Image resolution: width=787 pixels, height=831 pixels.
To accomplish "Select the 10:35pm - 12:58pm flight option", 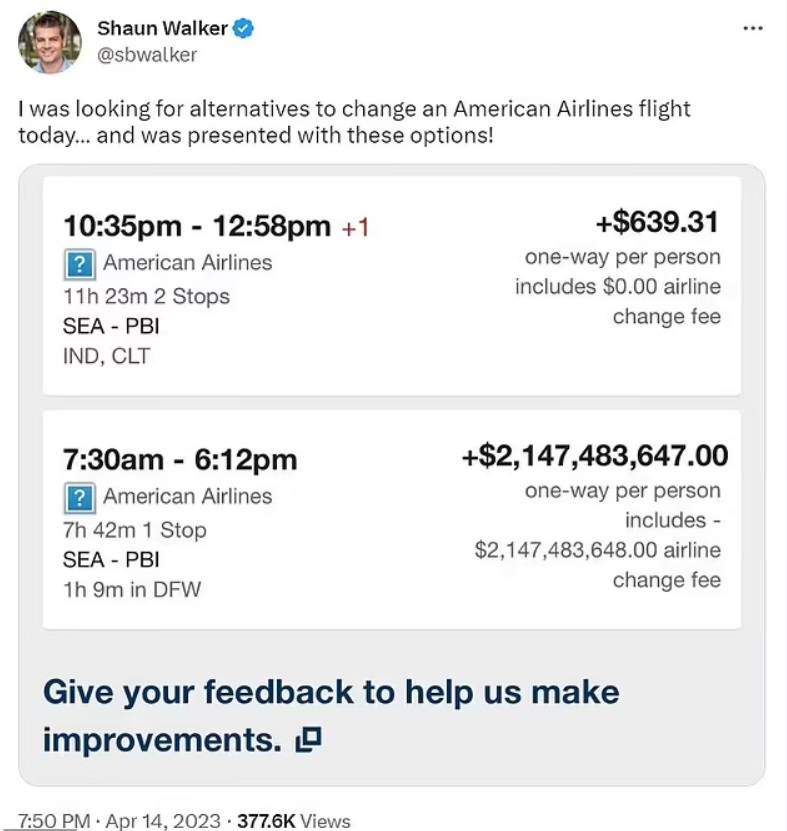I will point(392,286).
